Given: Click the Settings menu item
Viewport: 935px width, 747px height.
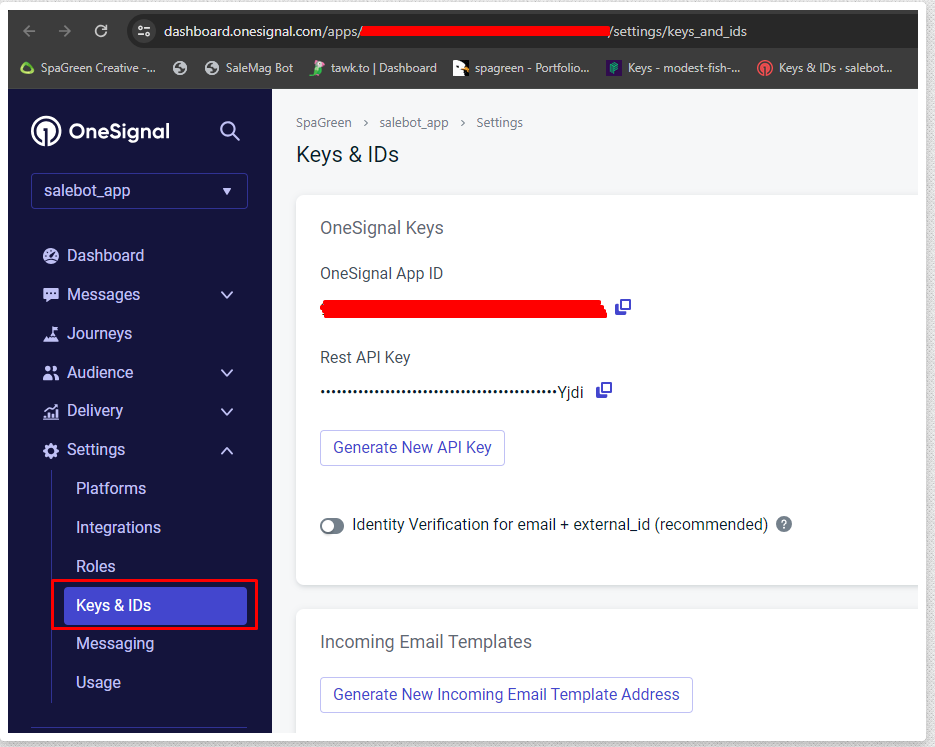Looking at the screenshot, I should click(x=96, y=450).
